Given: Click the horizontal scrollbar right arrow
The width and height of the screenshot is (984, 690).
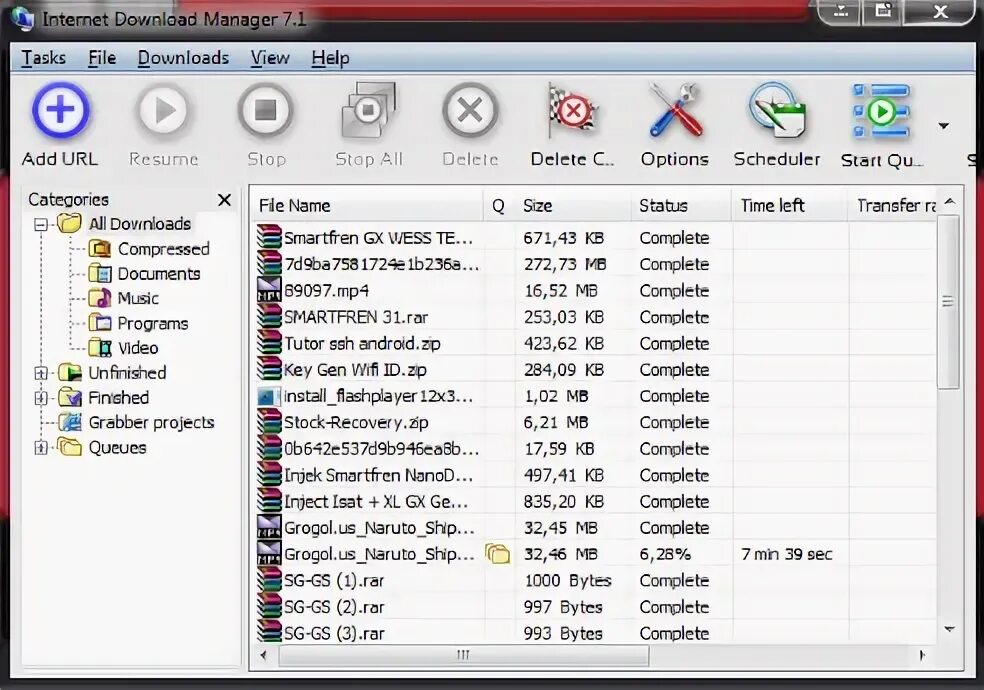Looking at the screenshot, I should coord(922,656).
